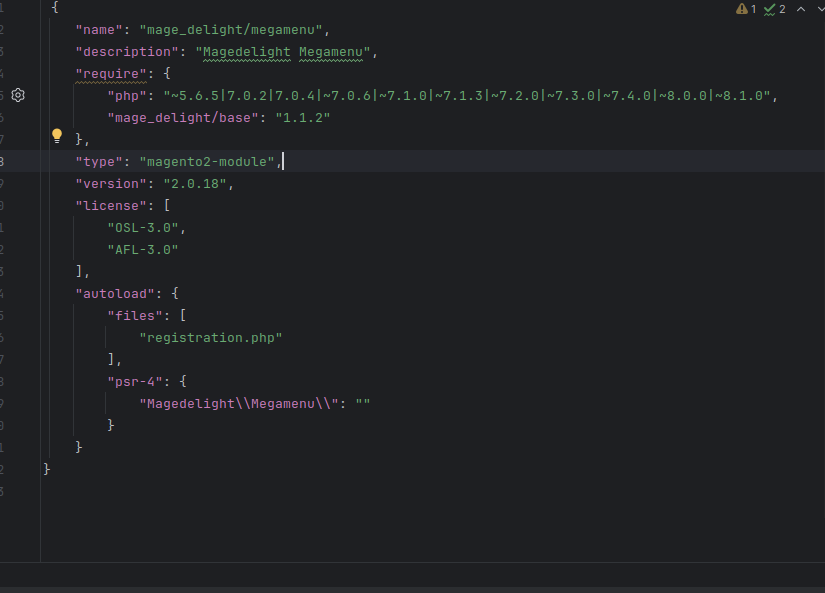
Task: Place cursor on "name" key
Action: coord(99,29)
